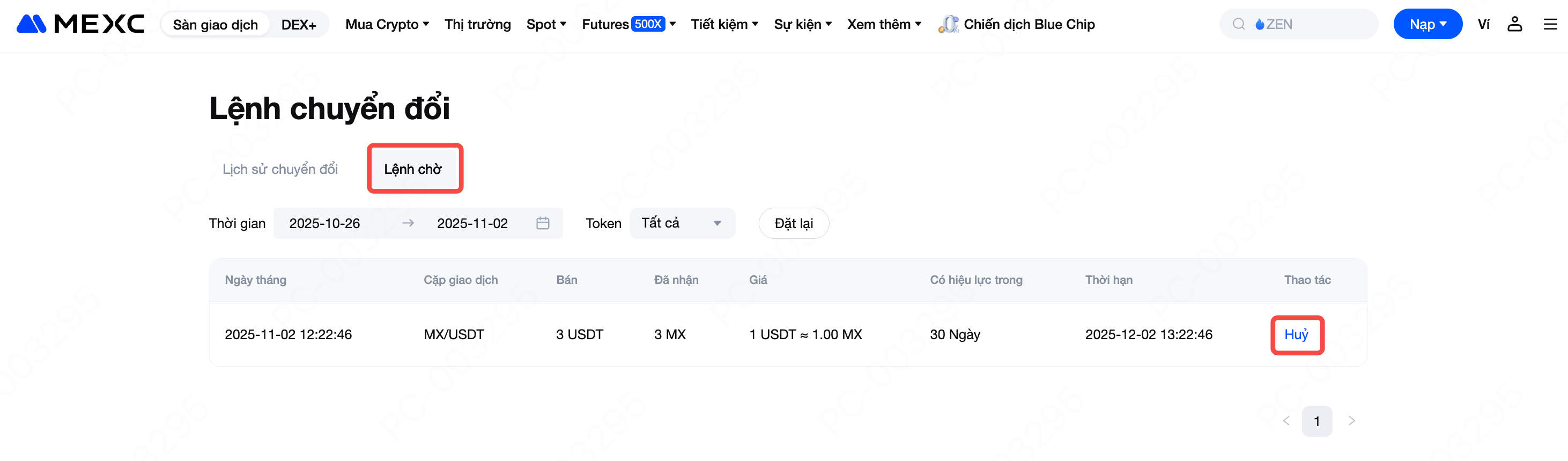Click the Đặt lại reset button
Image resolution: width=1568 pixels, height=461 pixels.
click(793, 223)
